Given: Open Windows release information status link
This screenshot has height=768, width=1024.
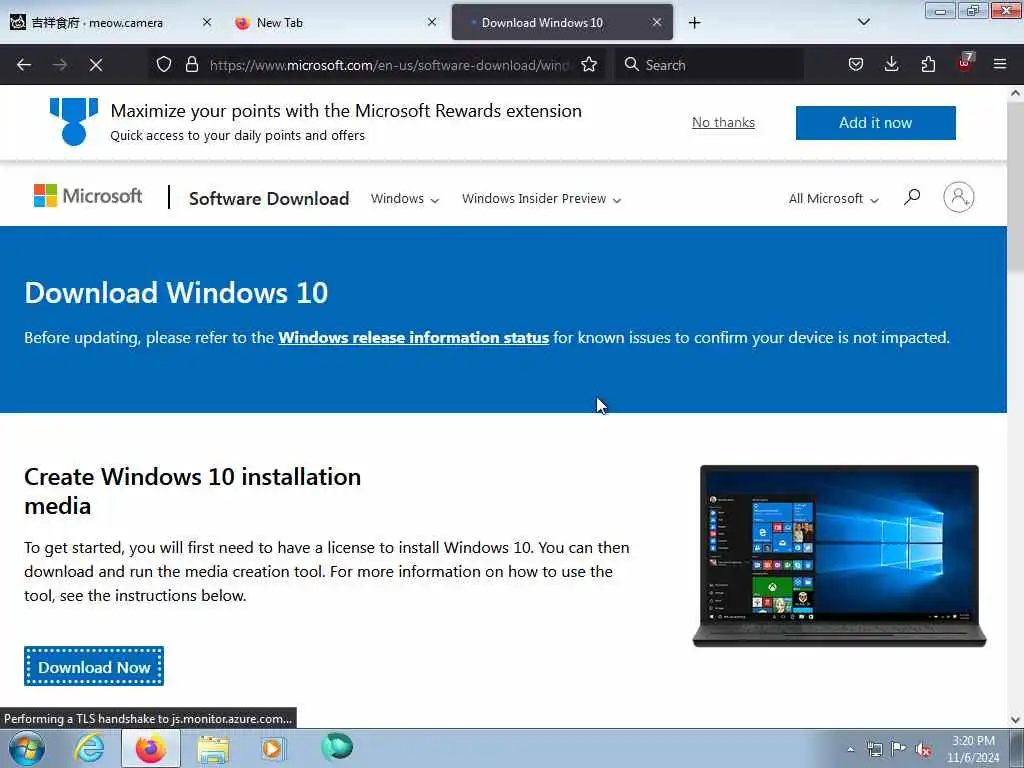Looking at the screenshot, I should (x=413, y=338).
